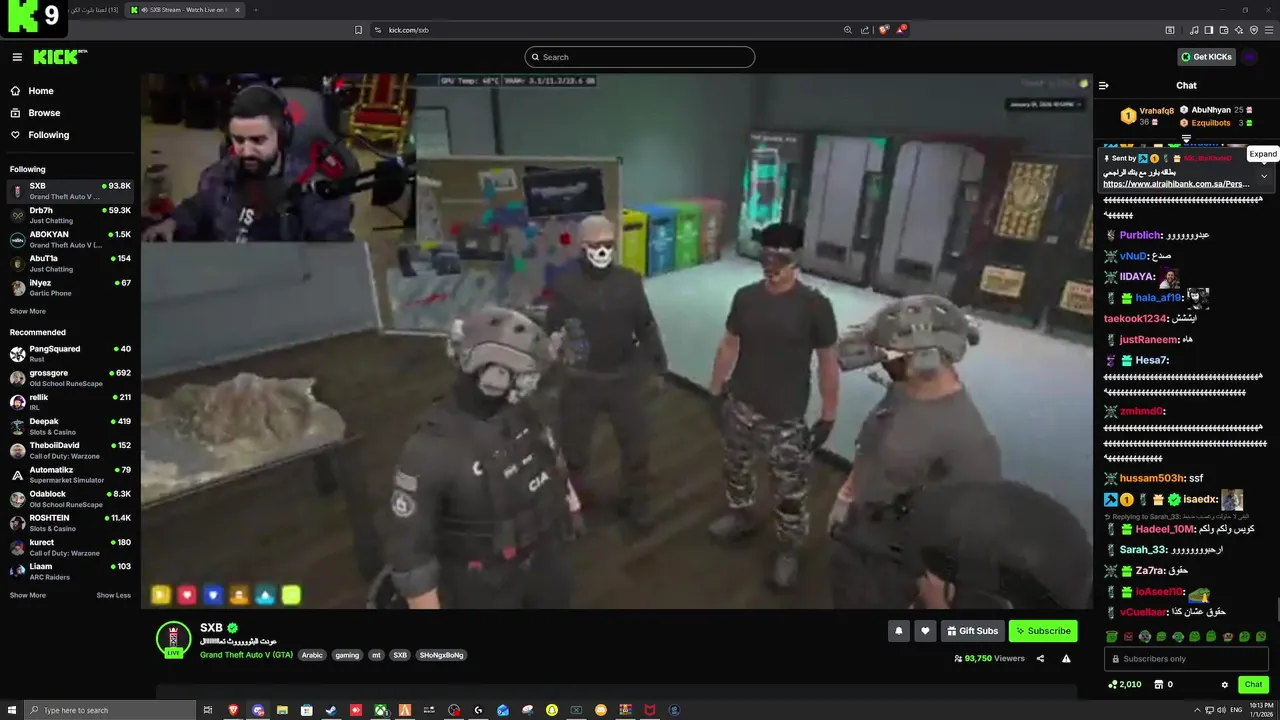Screen dimensions: 1280x720
Task: Collapse pinned message with the chevron arrow
Action: (1264, 176)
